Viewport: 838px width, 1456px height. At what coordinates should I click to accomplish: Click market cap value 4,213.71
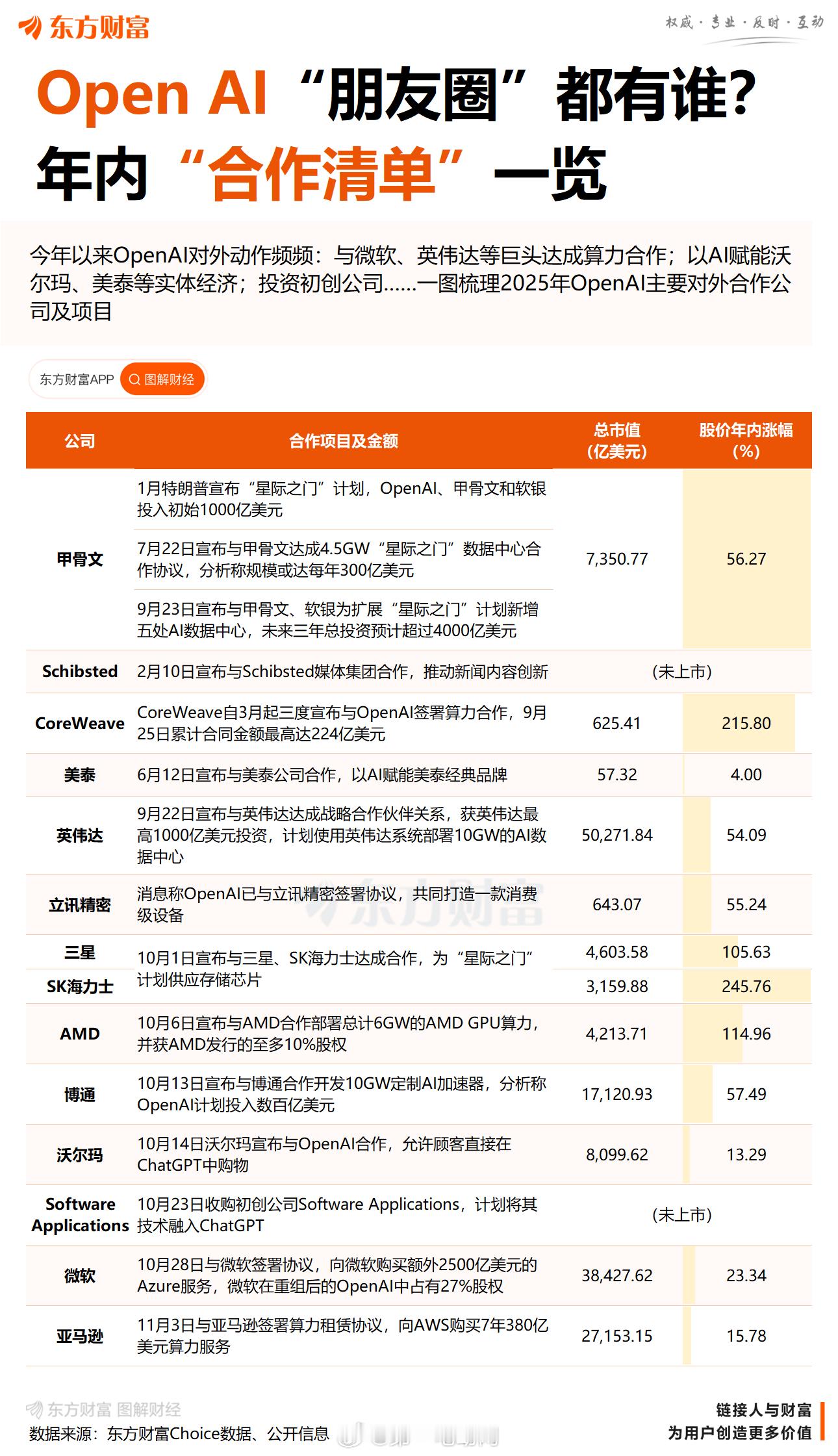tap(617, 1034)
